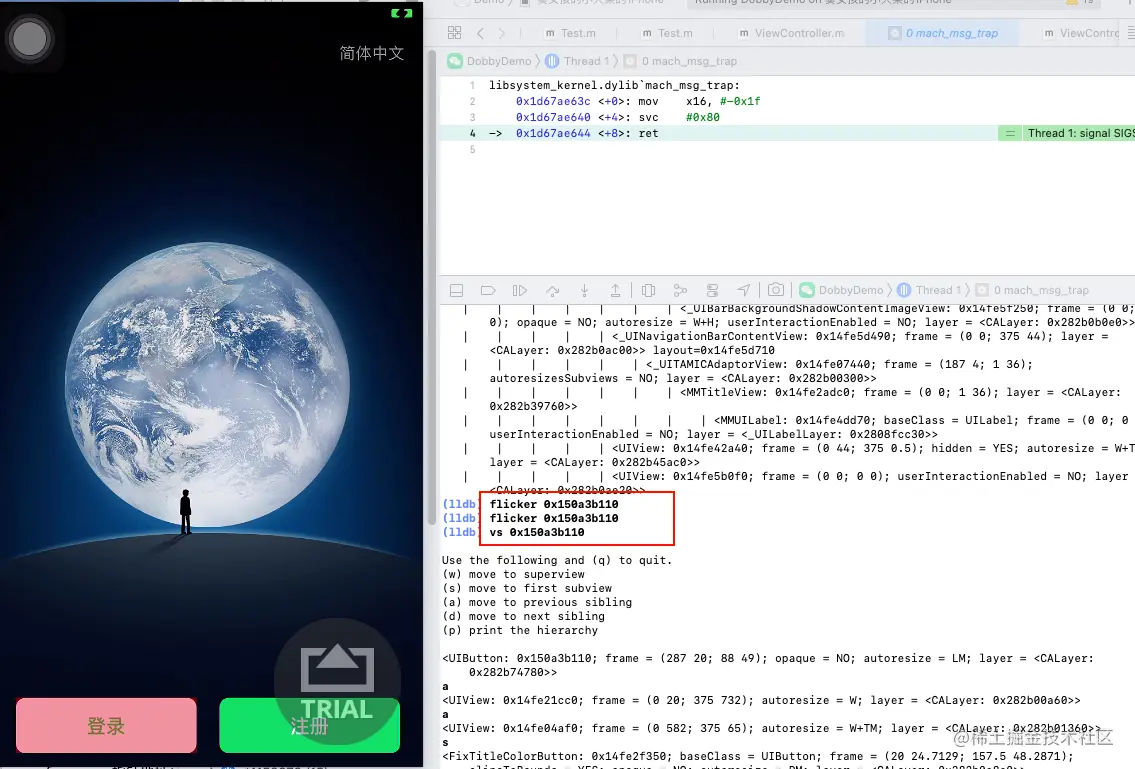The image size is (1135, 769).
Task: Click the '(w) move to superview' line
Action: coord(513,574)
